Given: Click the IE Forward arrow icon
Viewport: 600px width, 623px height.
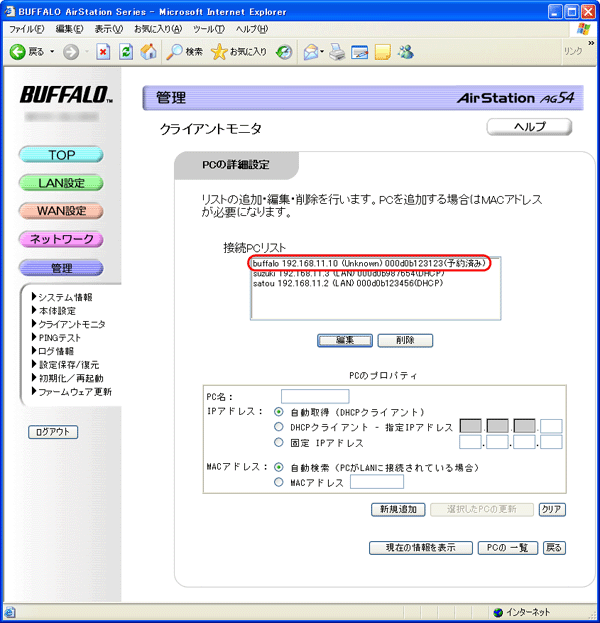Looking at the screenshot, I should pyautogui.click(x=71, y=52).
